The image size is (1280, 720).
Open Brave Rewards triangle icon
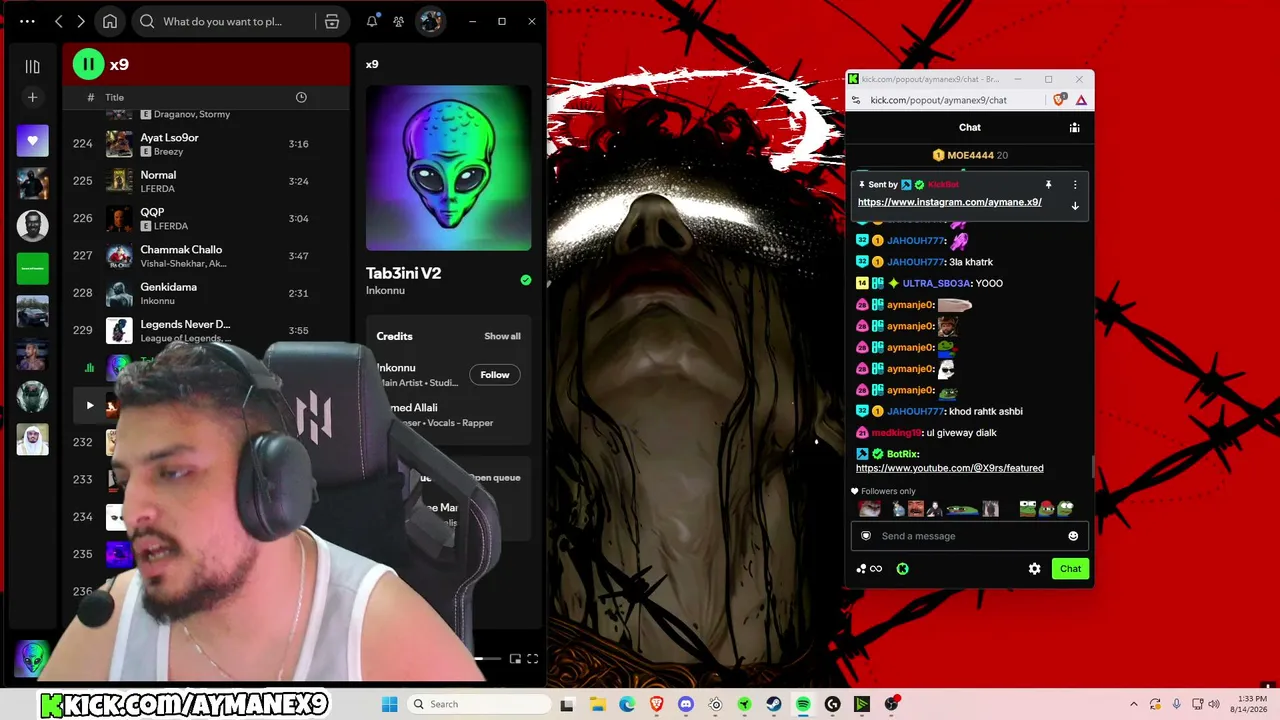[x=1081, y=100]
